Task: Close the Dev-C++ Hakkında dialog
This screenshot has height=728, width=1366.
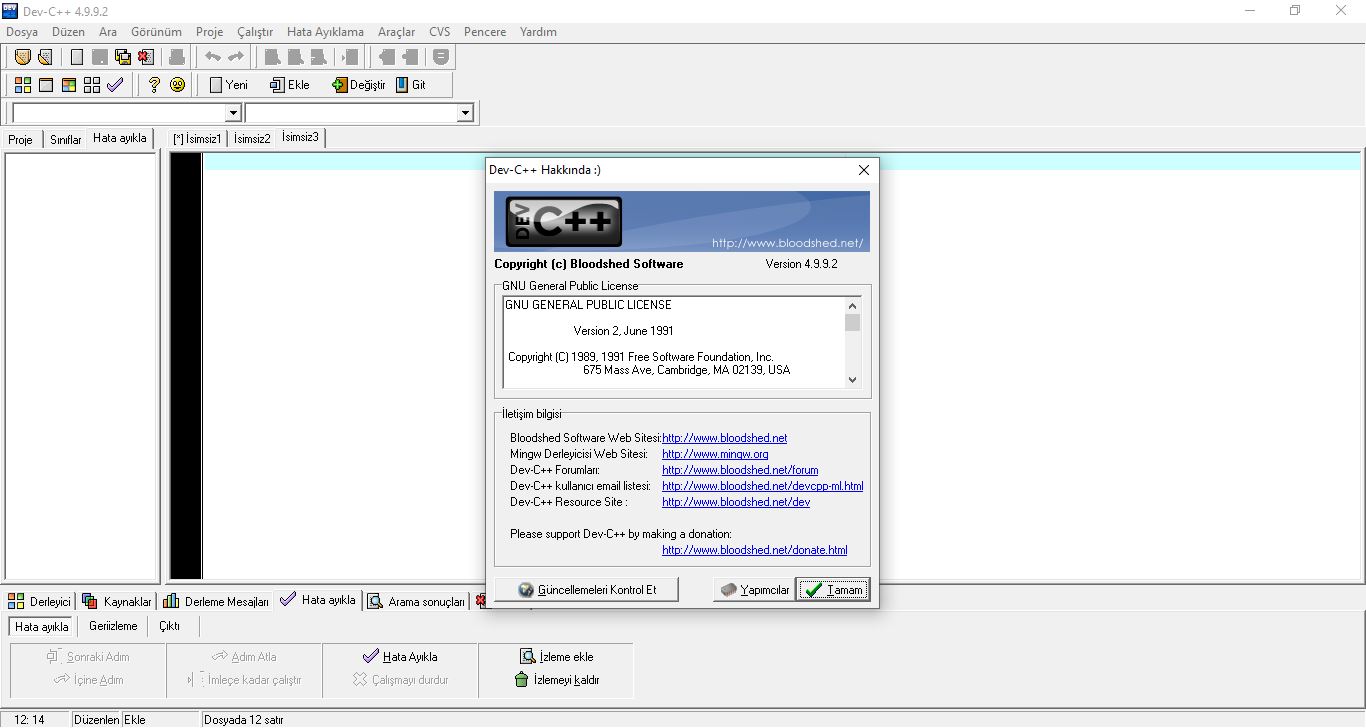Action: (x=864, y=170)
